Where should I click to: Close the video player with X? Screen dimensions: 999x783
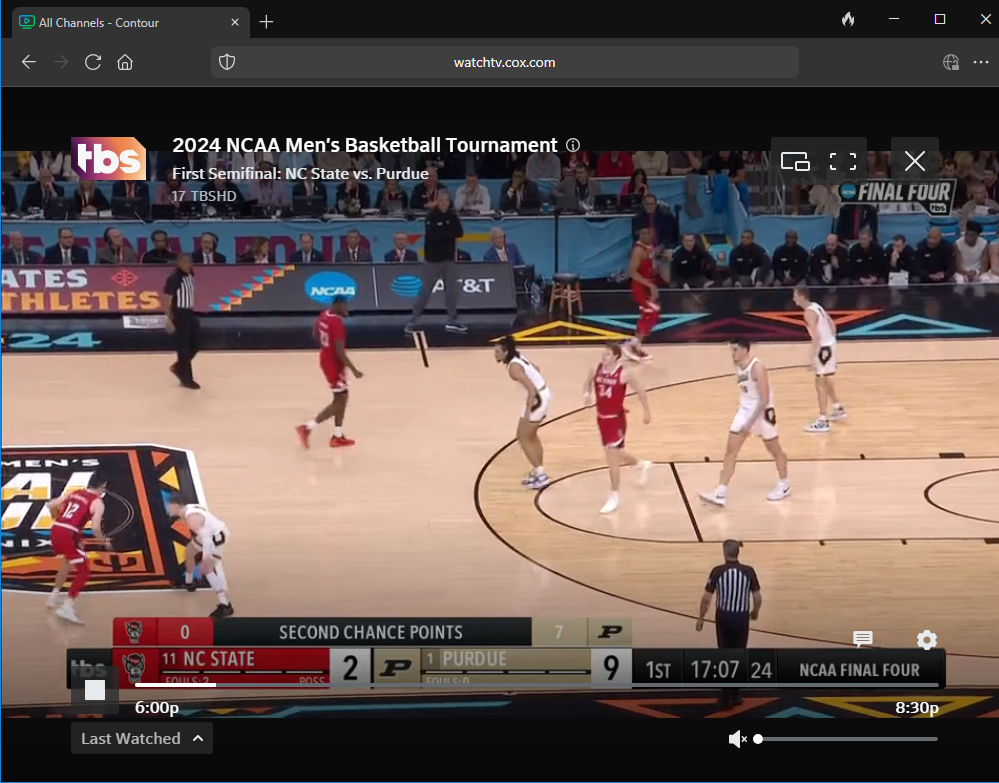[x=914, y=161]
